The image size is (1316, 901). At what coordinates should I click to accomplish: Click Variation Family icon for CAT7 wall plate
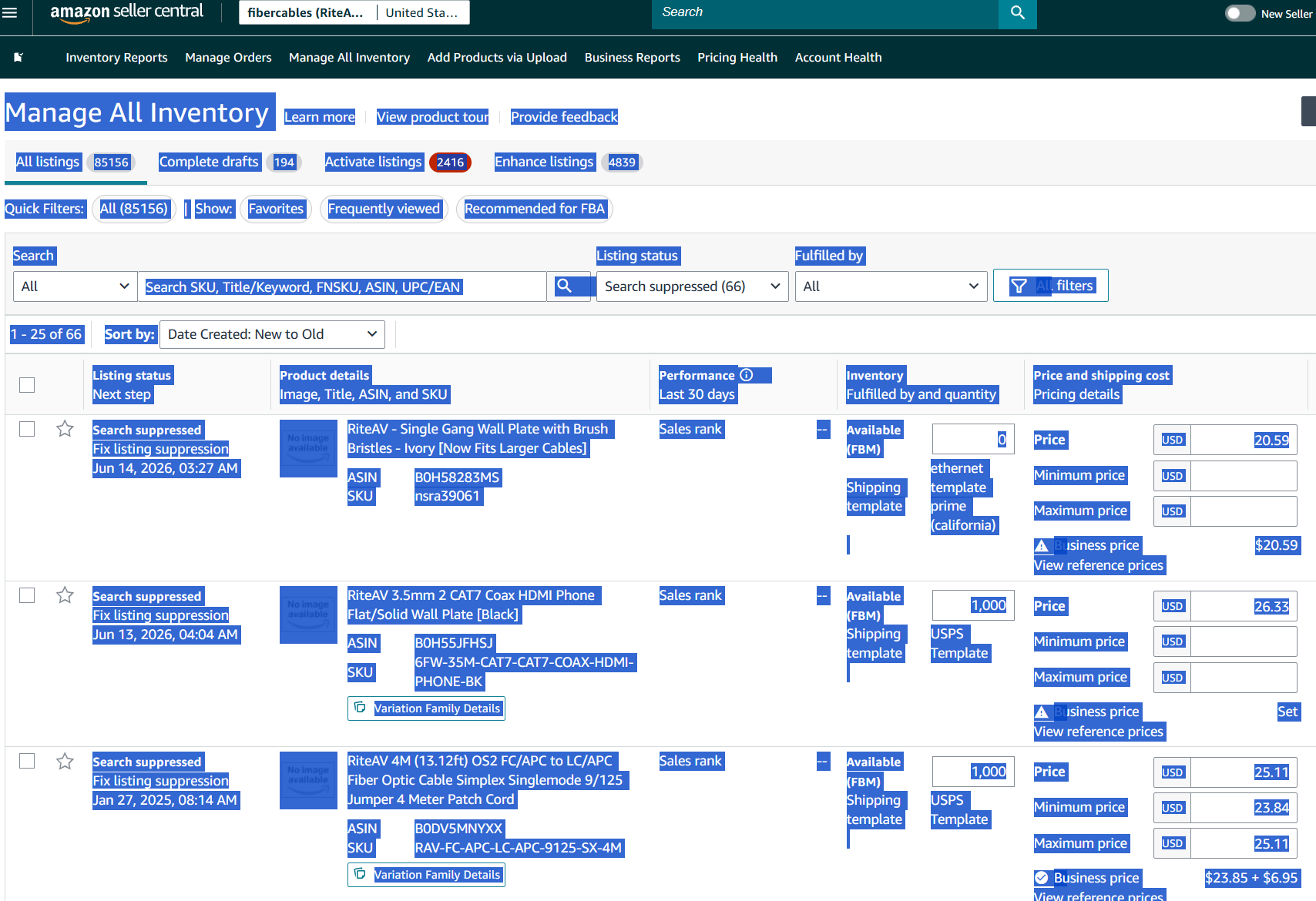(360, 708)
